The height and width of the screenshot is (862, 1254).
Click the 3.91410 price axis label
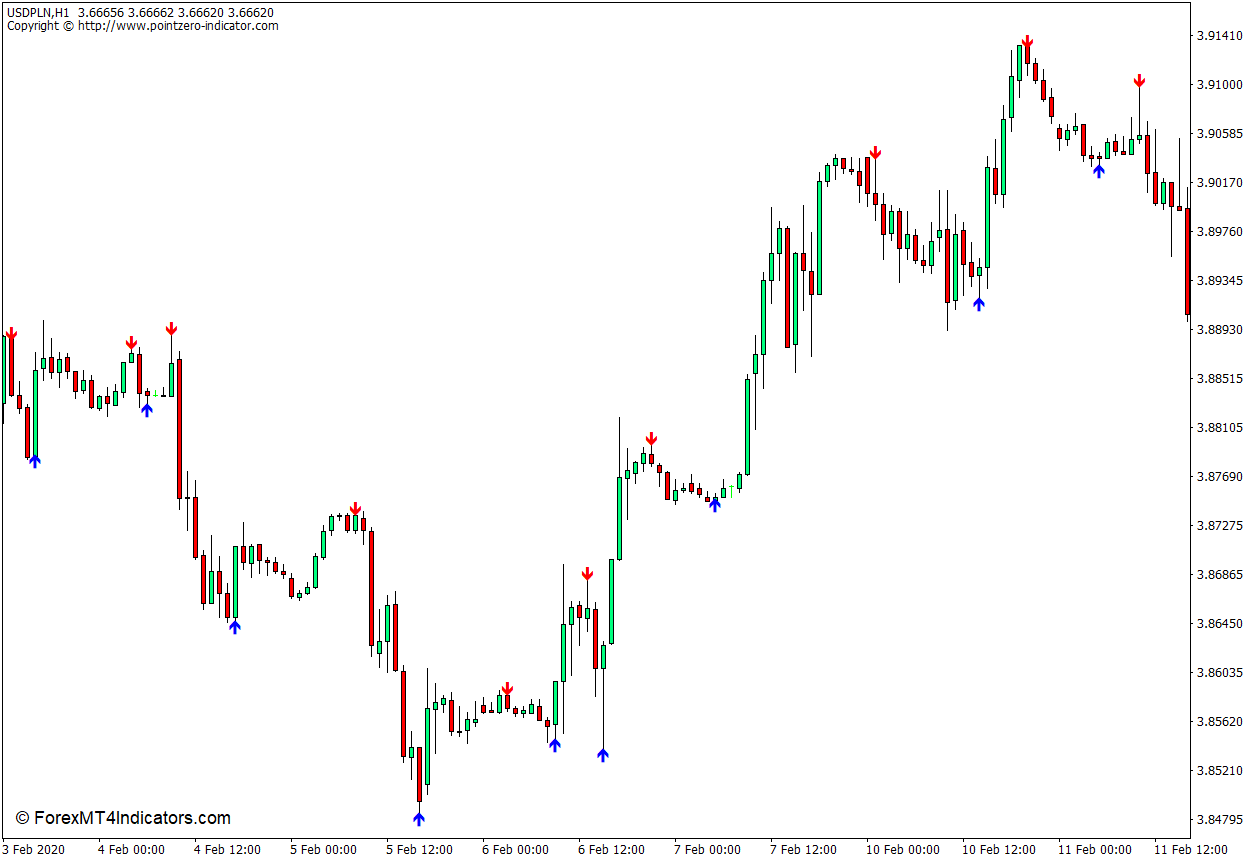[1218, 36]
